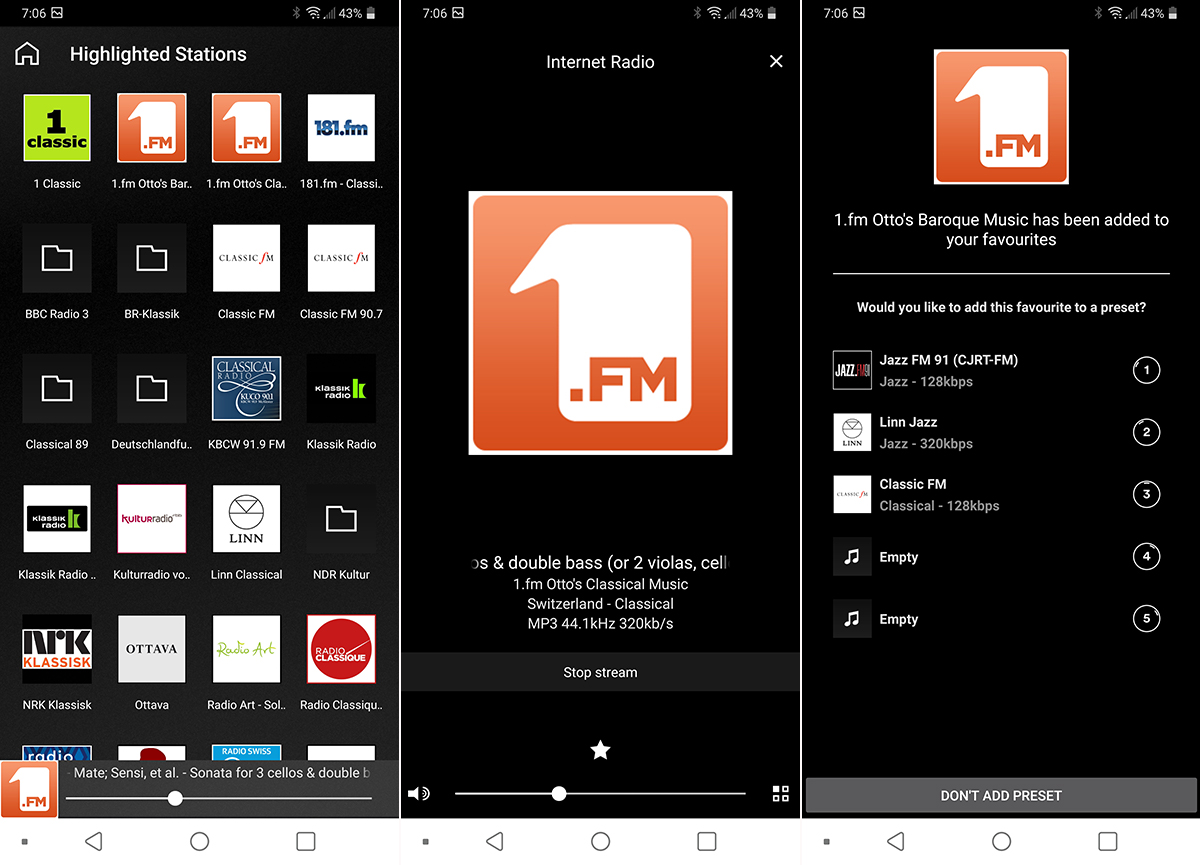Tap the star to favourite this station
The height and width of the screenshot is (865, 1200).
600,749
